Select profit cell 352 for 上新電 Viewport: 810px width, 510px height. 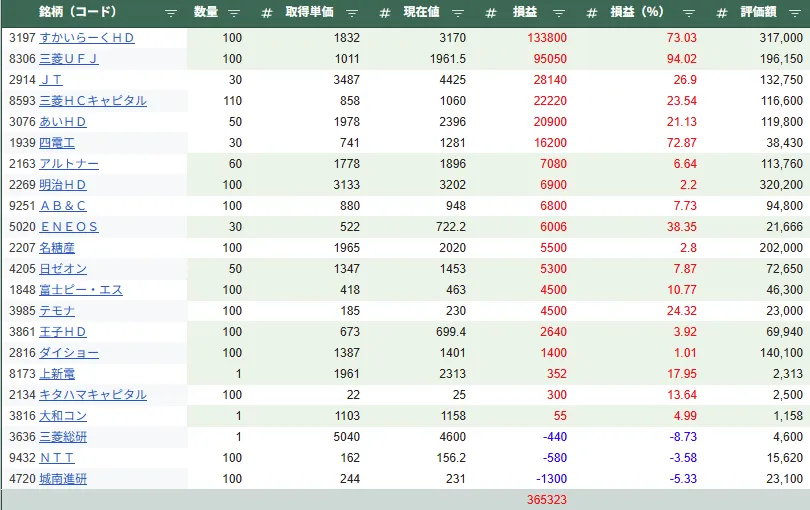557,374
